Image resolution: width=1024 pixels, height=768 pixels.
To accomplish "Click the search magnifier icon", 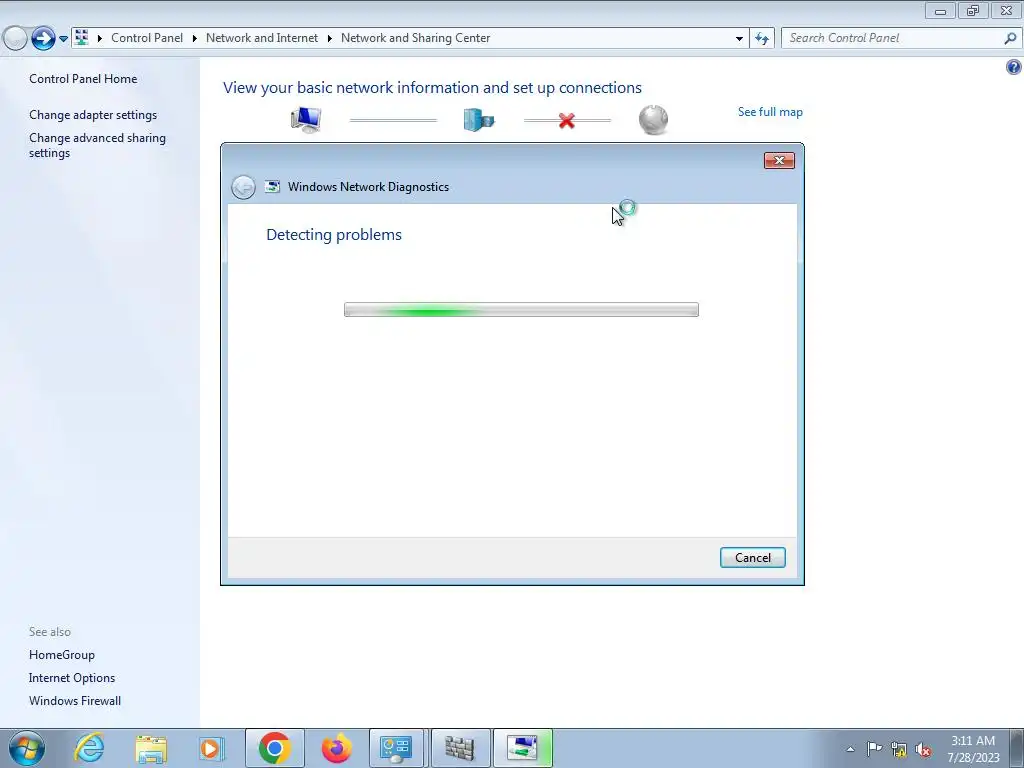I will (1010, 38).
